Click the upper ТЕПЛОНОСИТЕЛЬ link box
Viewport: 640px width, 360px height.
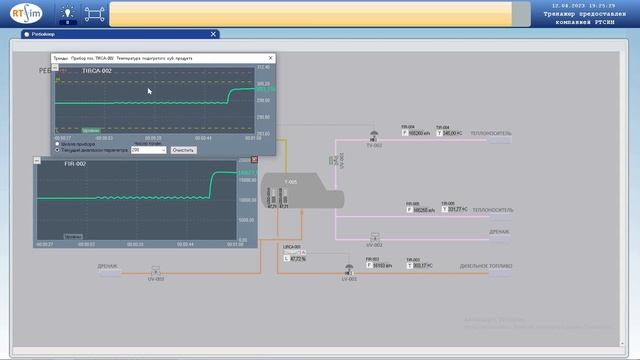pos(500,140)
